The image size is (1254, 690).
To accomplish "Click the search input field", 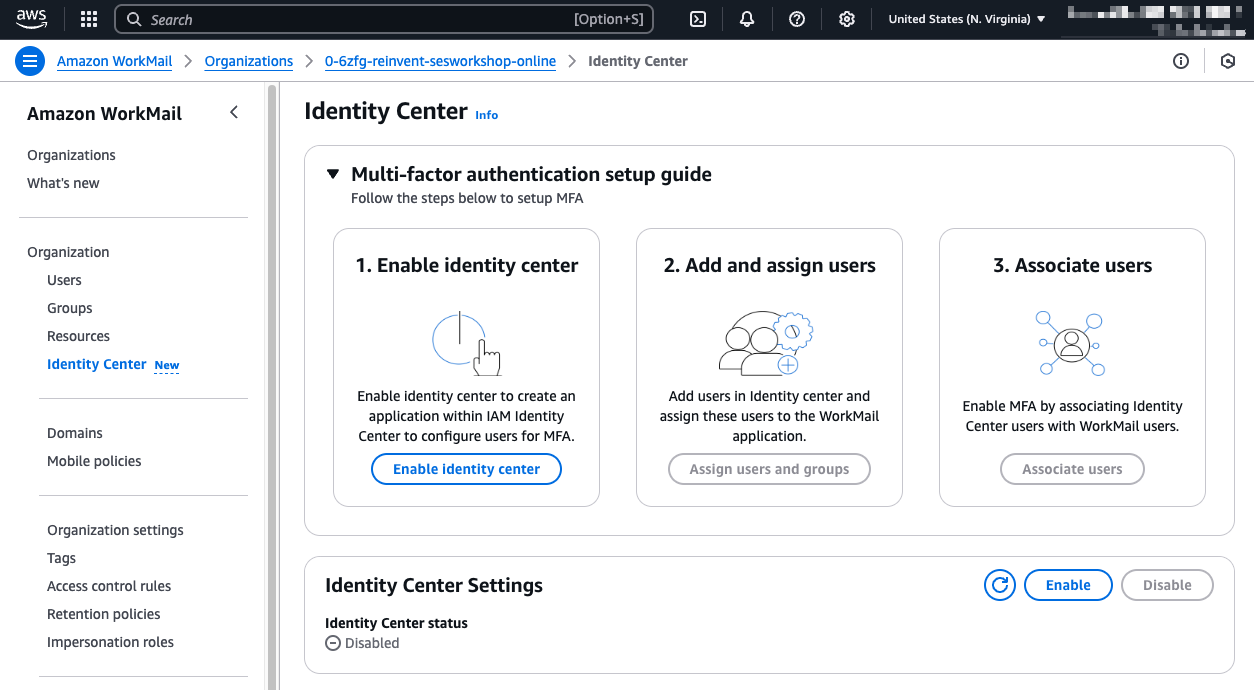I will click(360, 19).
